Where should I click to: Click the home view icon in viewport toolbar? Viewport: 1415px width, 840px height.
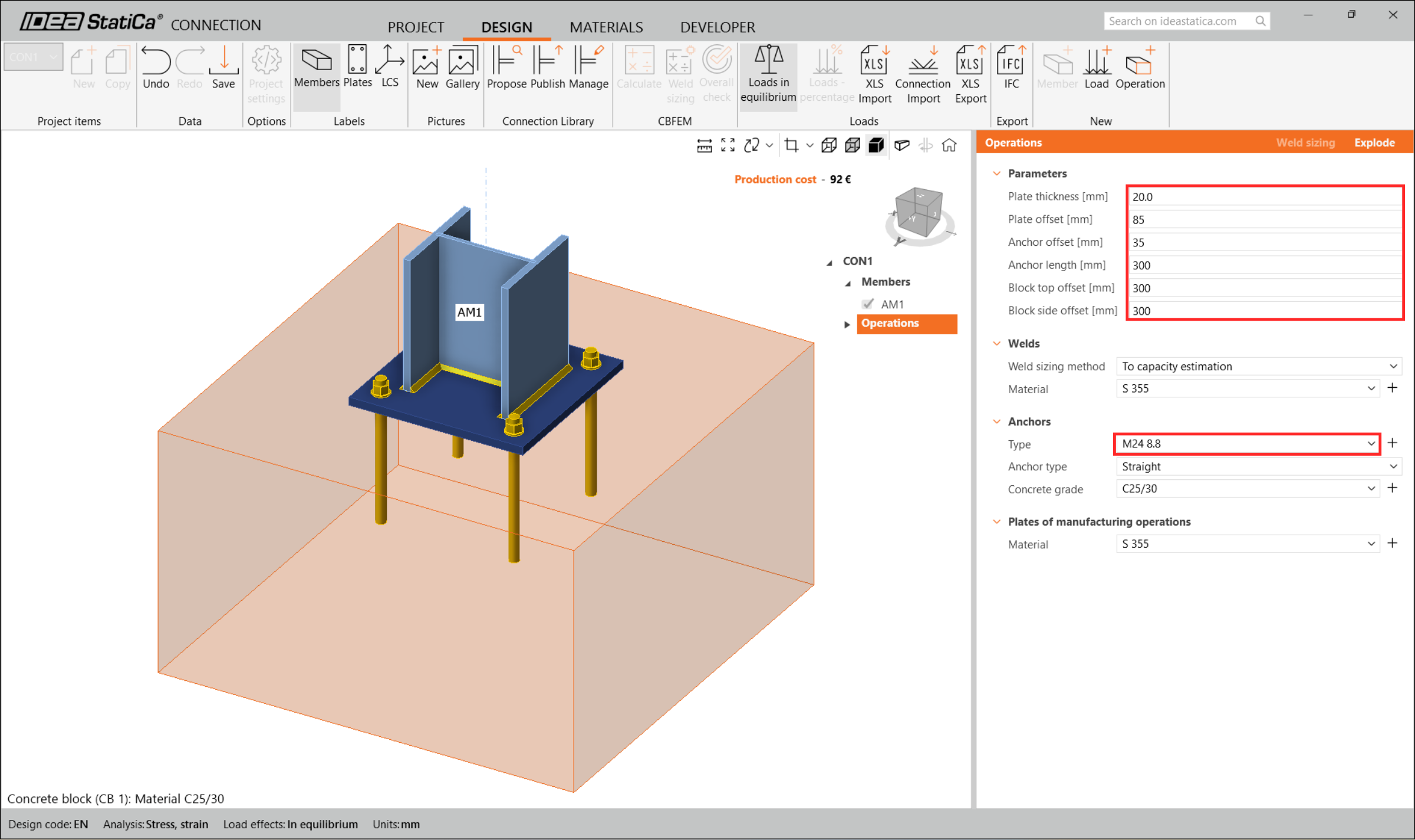click(949, 146)
